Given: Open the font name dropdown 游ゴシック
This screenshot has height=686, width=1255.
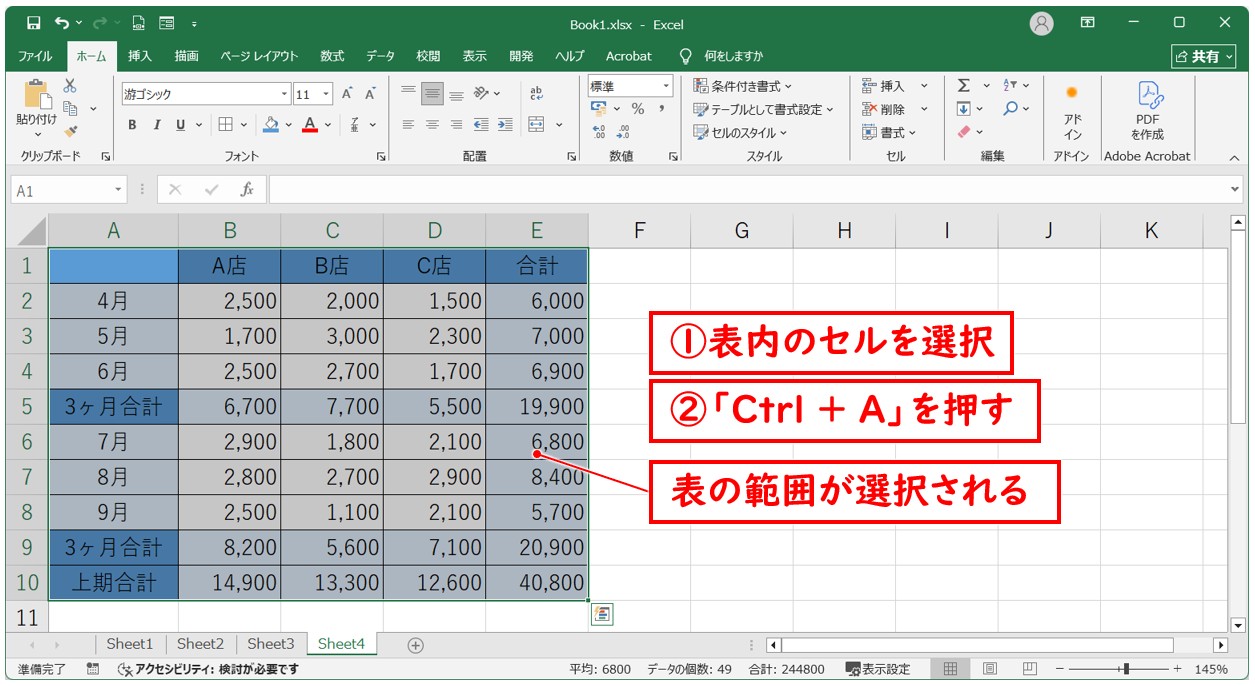Looking at the screenshot, I should click(x=285, y=94).
